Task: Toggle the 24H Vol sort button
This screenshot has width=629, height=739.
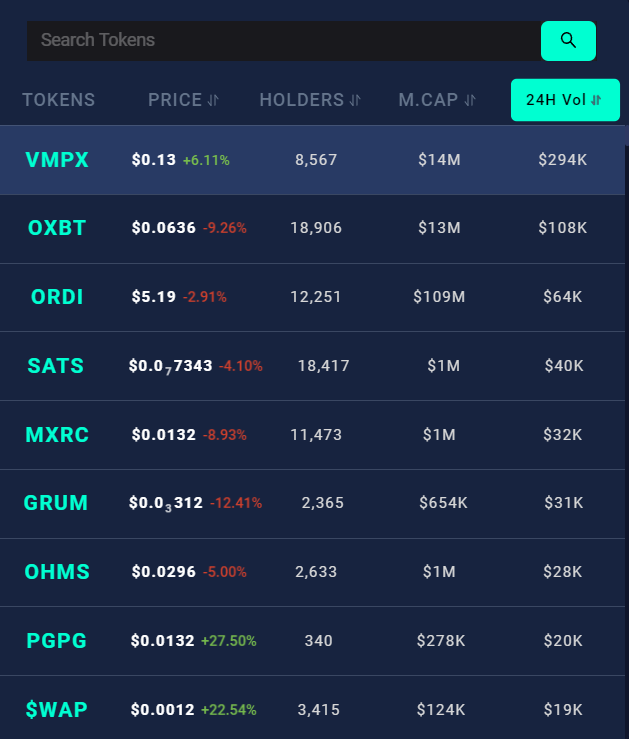Action: coord(565,100)
